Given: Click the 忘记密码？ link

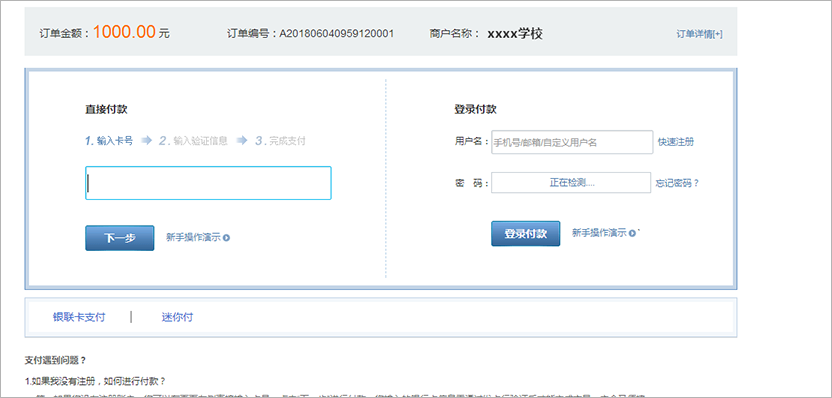Looking at the screenshot, I should (x=677, y=183).
